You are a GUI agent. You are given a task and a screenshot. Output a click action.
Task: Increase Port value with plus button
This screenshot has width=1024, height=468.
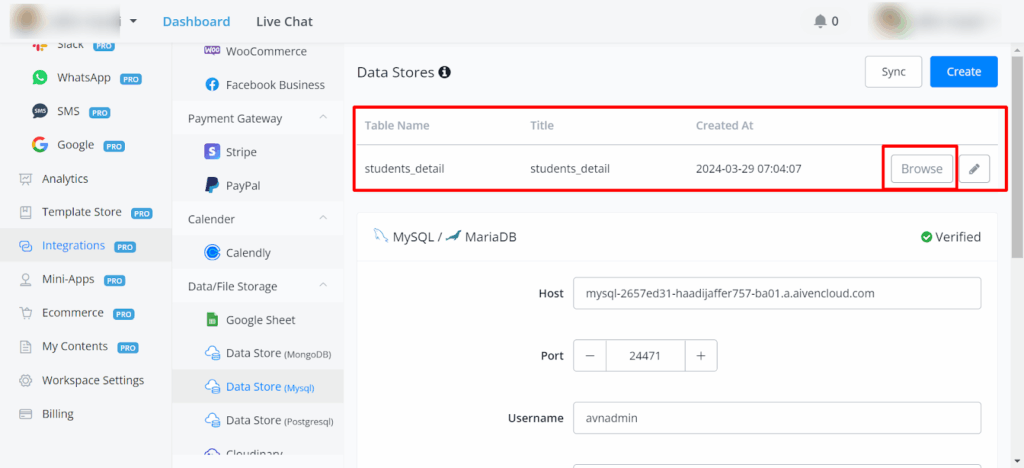tap(700, 355)
